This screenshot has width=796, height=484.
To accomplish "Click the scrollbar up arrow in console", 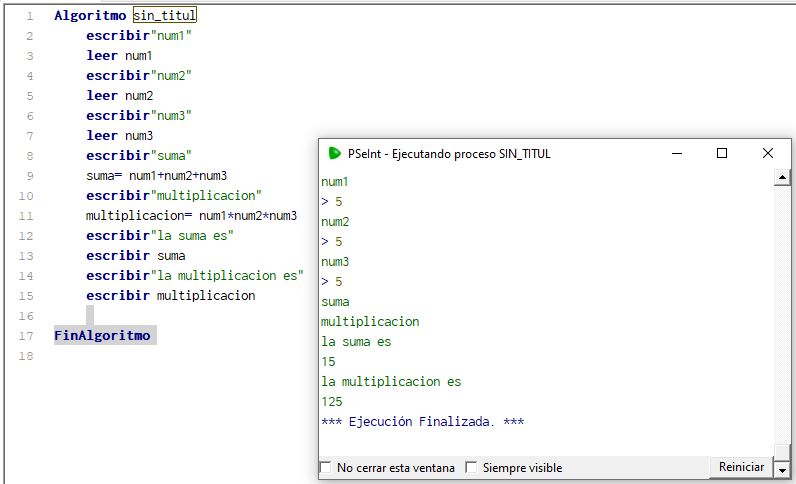I will 783,178.
